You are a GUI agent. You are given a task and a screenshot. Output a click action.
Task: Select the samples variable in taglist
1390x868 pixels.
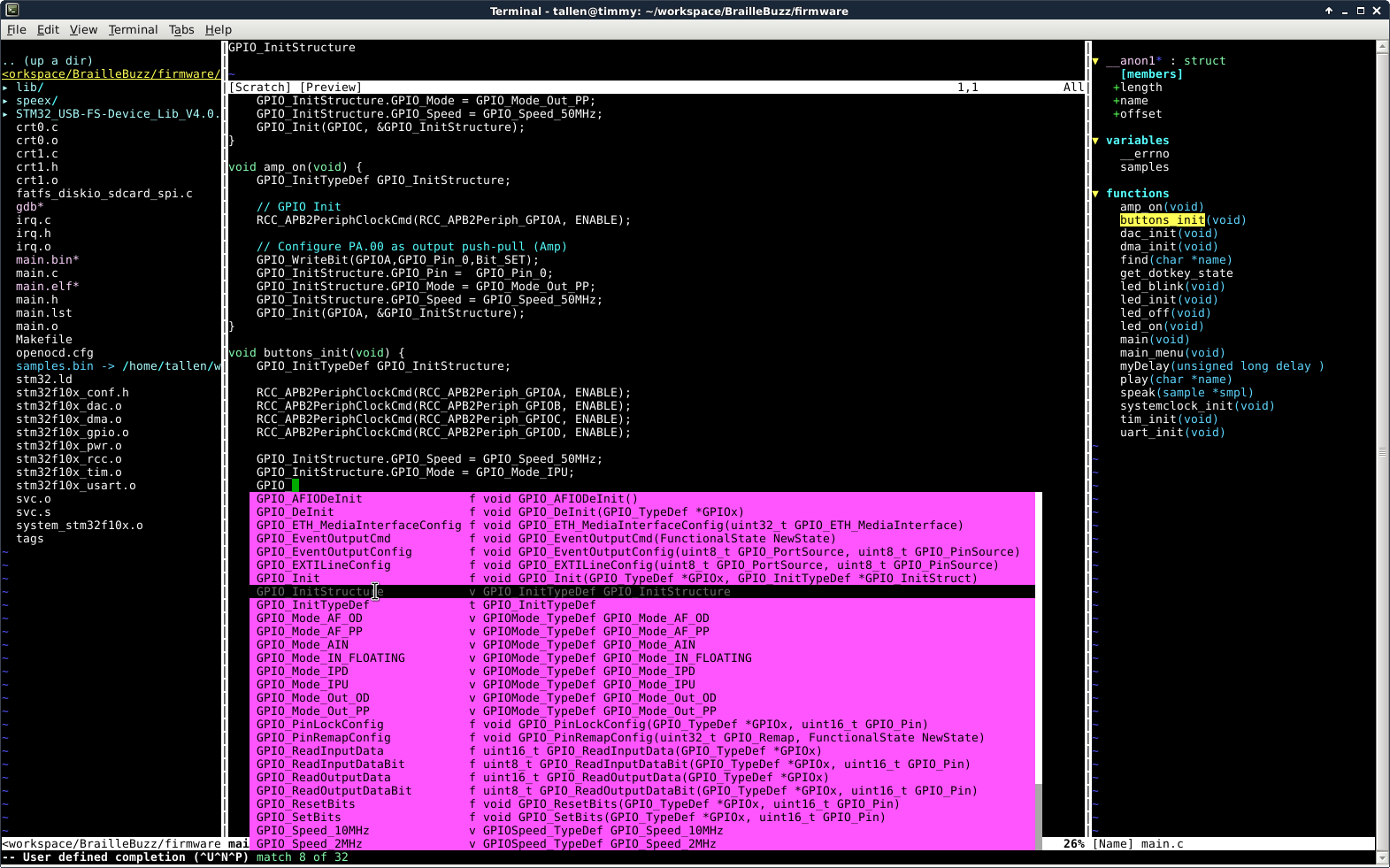coord(1145,167)
